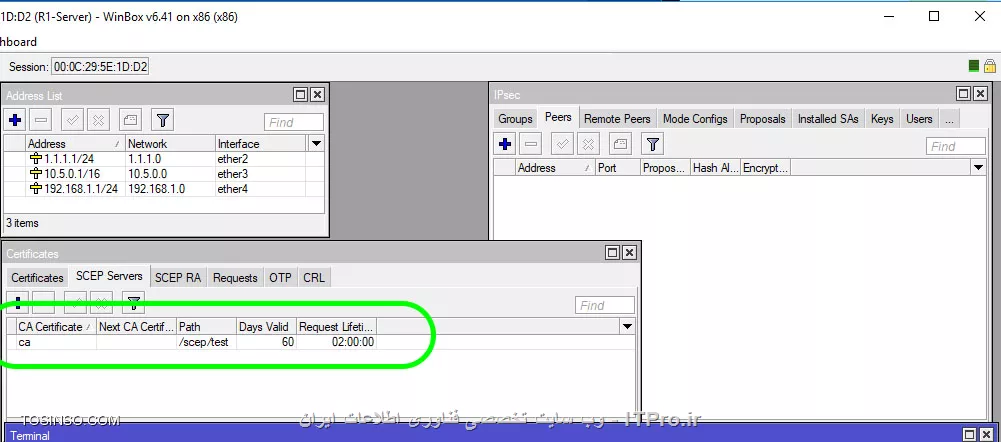Click the lock icon beside session bar

coord(990,66)
